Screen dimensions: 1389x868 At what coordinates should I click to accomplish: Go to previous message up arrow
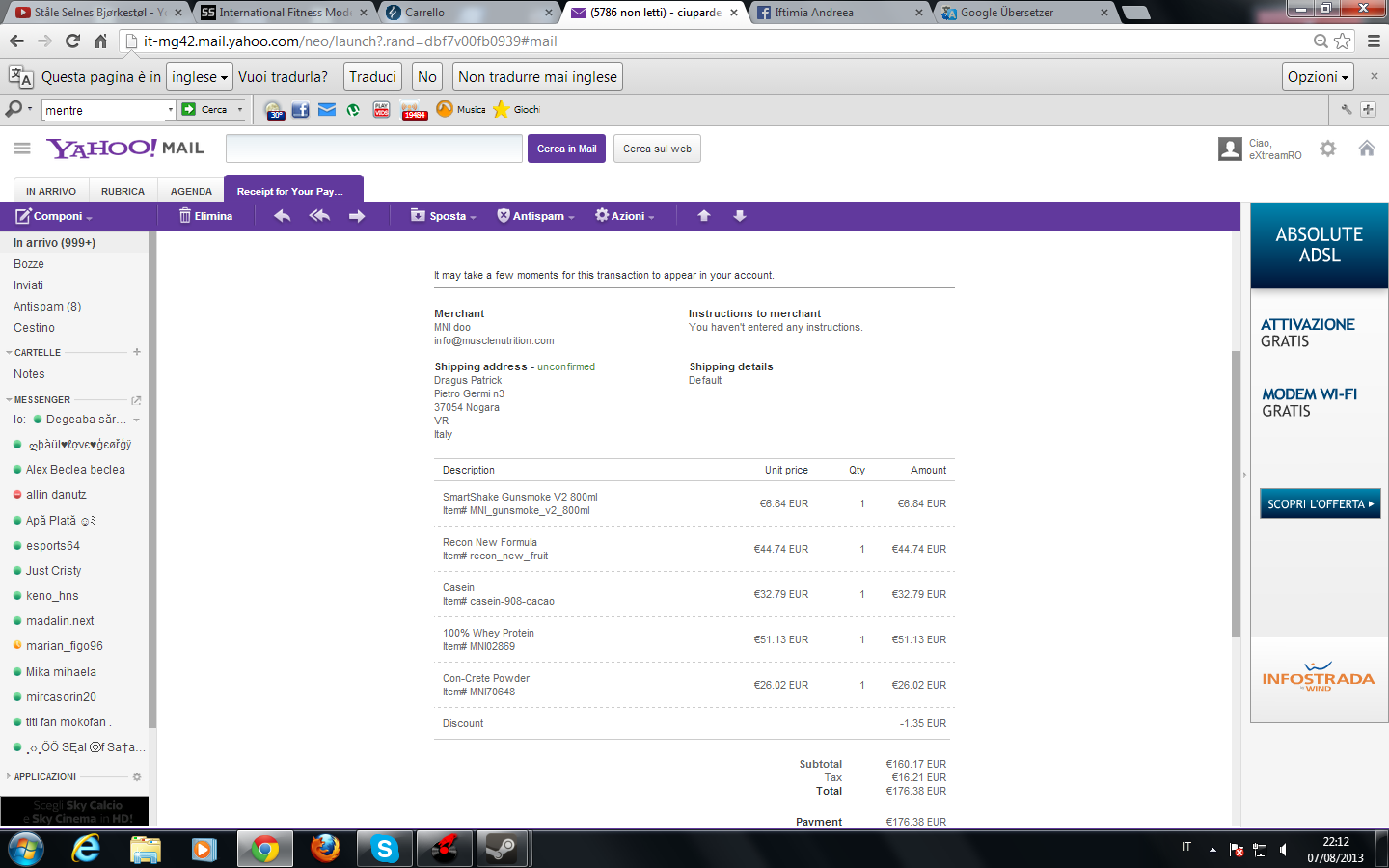704,216
